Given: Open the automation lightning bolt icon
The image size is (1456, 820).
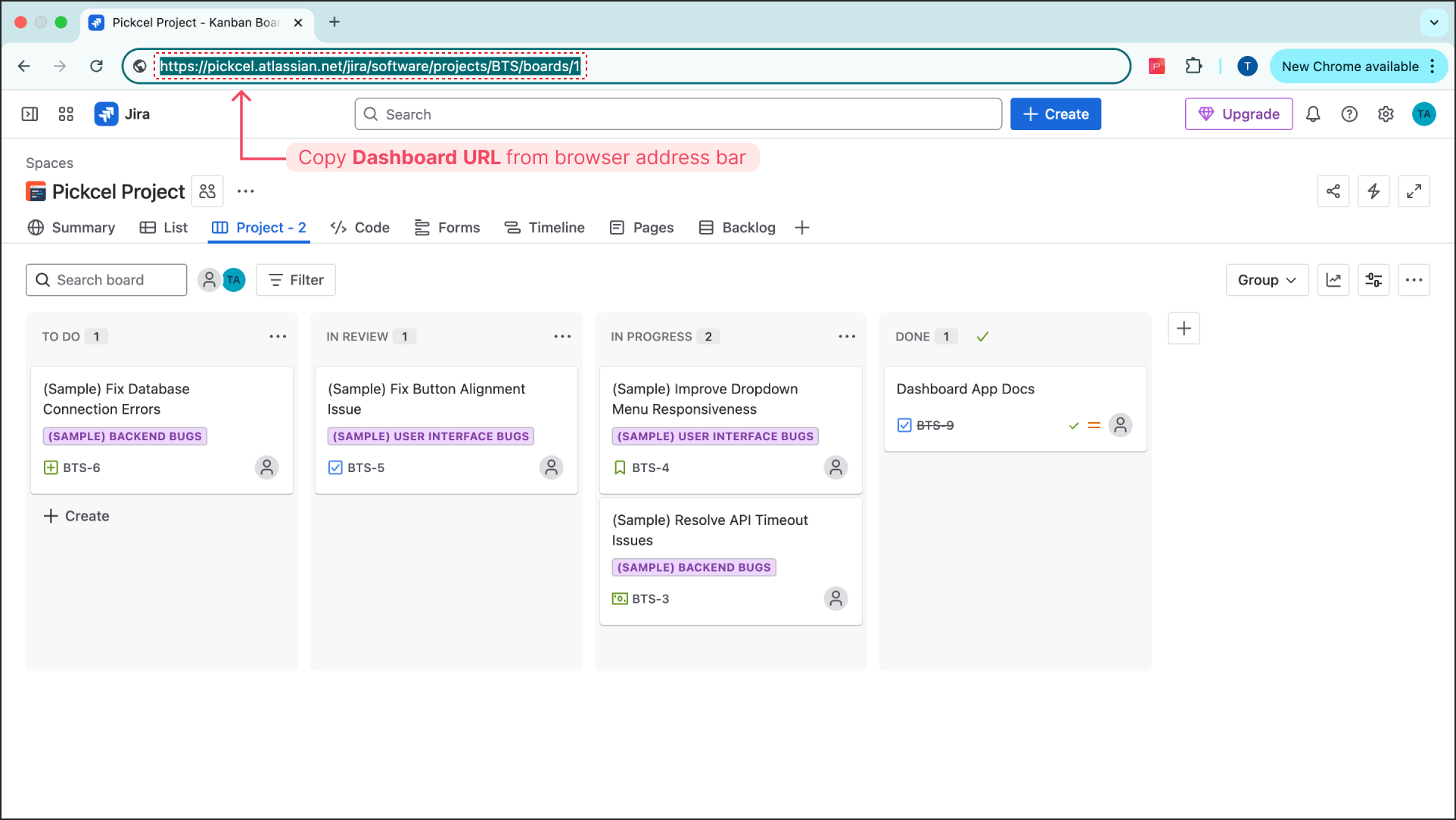Looking at the screenshot, I should click(1374, 191).
